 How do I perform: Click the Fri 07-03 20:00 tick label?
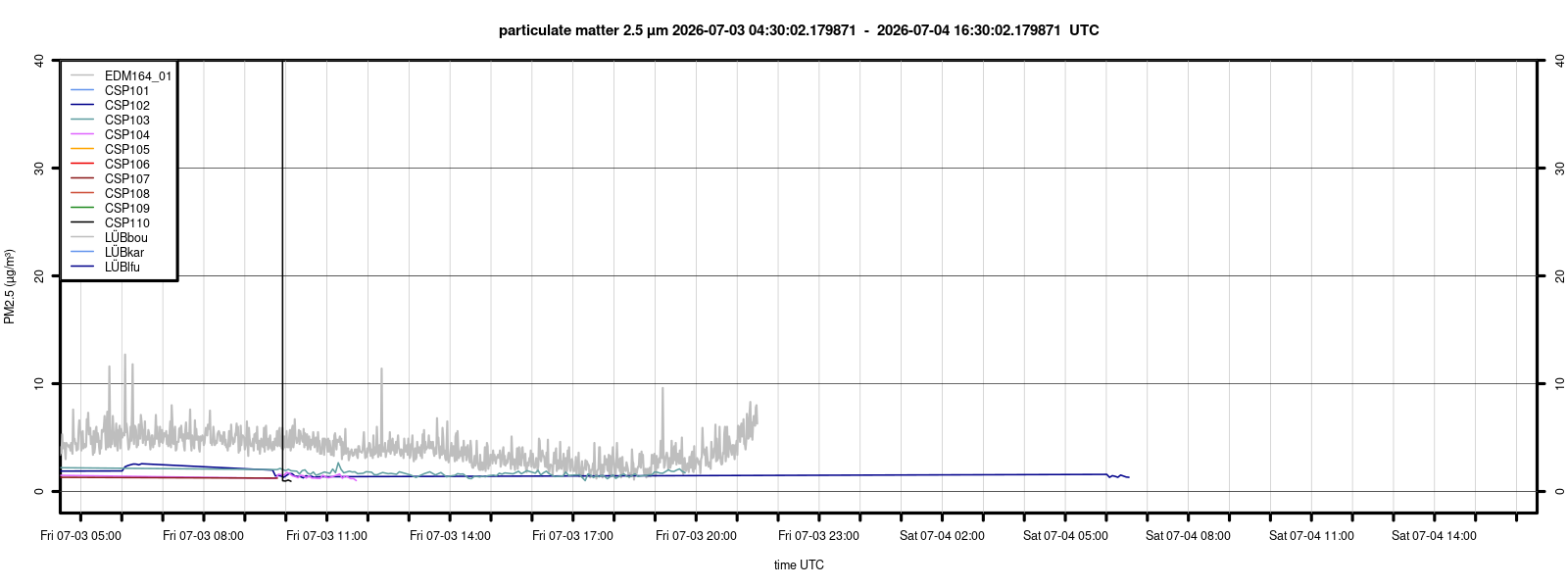pos(697,535)
